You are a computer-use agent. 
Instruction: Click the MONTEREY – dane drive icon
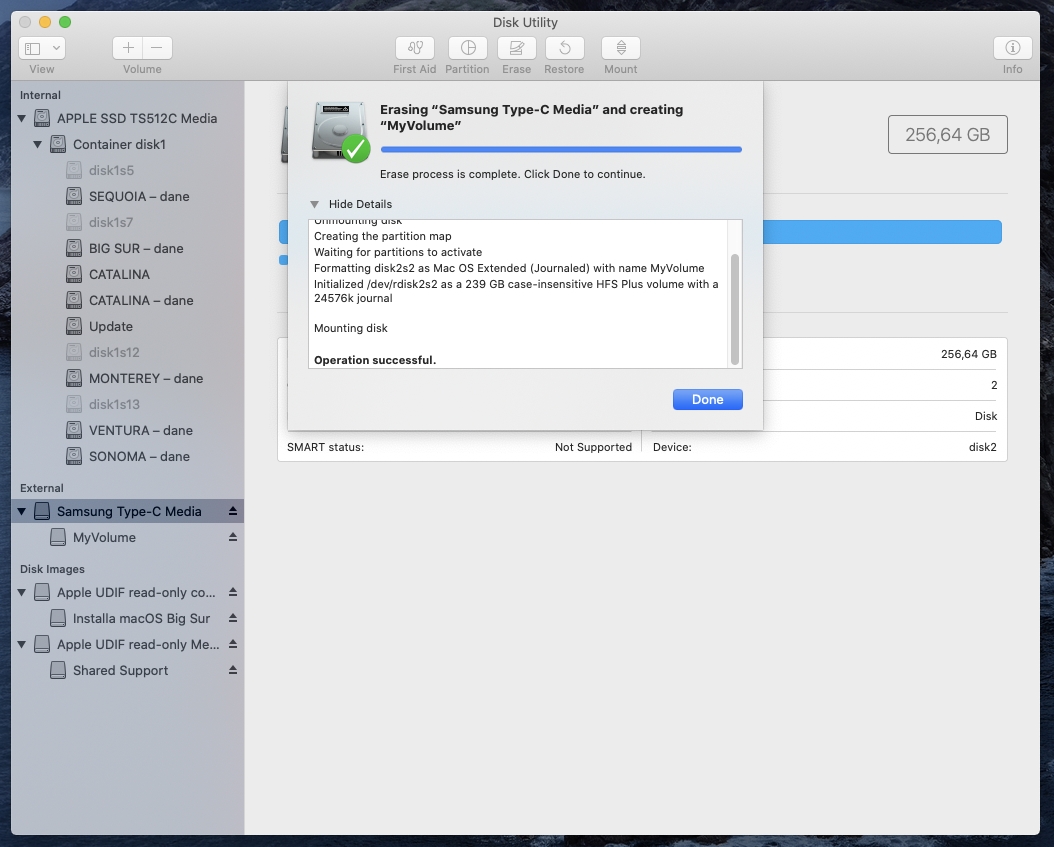[x=74, y=378]
